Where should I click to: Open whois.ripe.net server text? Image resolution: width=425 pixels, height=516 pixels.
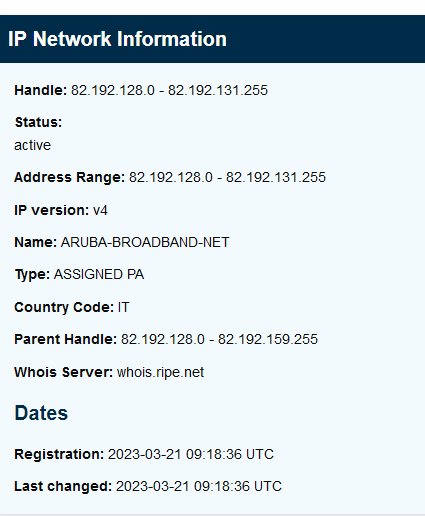[x=160, y=372]
